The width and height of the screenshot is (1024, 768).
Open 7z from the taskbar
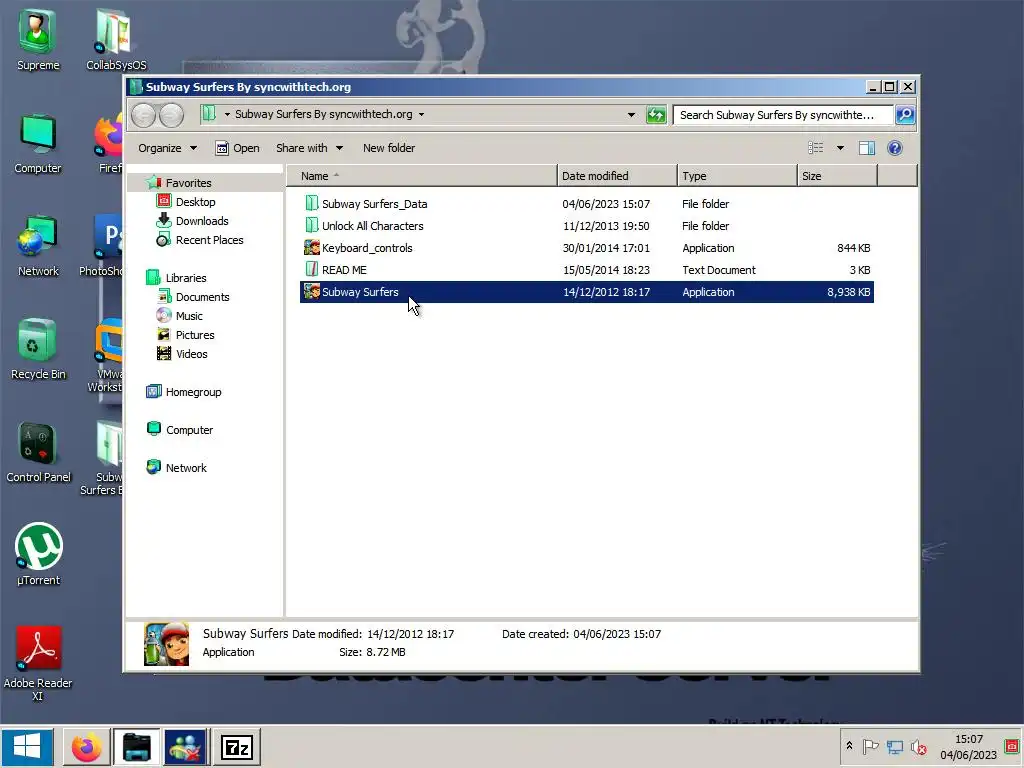236,747
